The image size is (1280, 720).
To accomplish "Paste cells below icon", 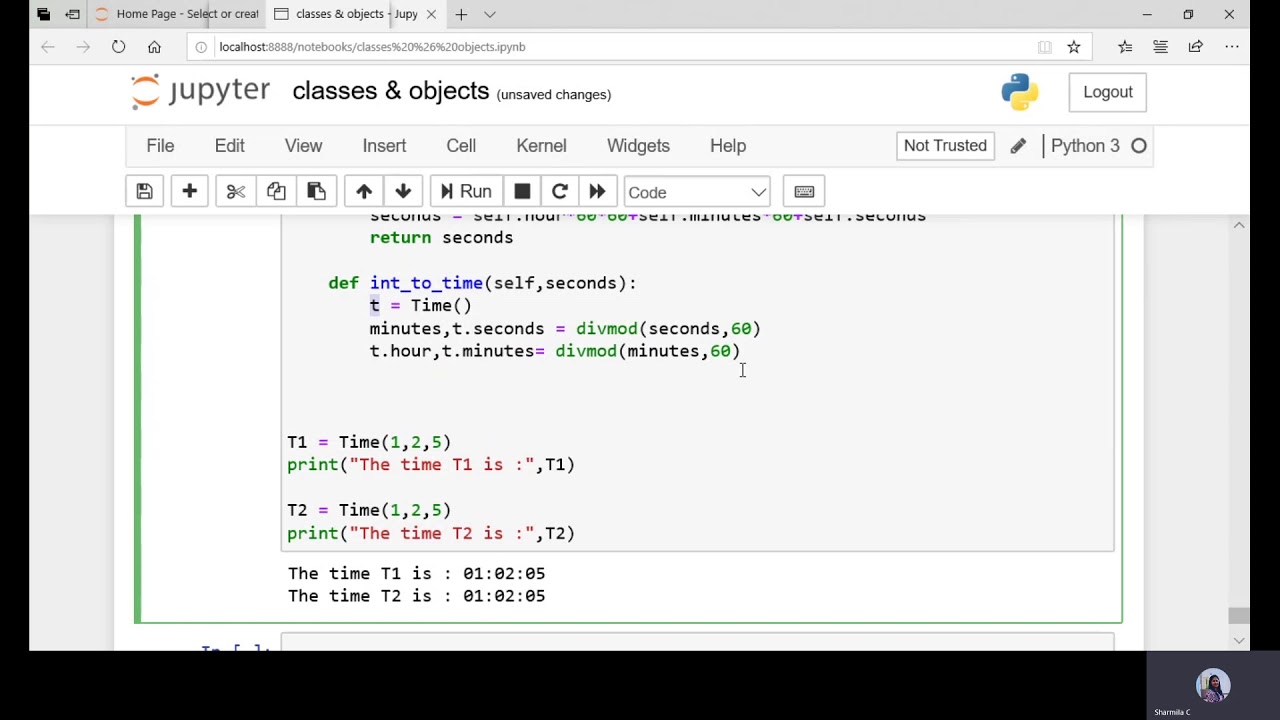I will [316, 192].
